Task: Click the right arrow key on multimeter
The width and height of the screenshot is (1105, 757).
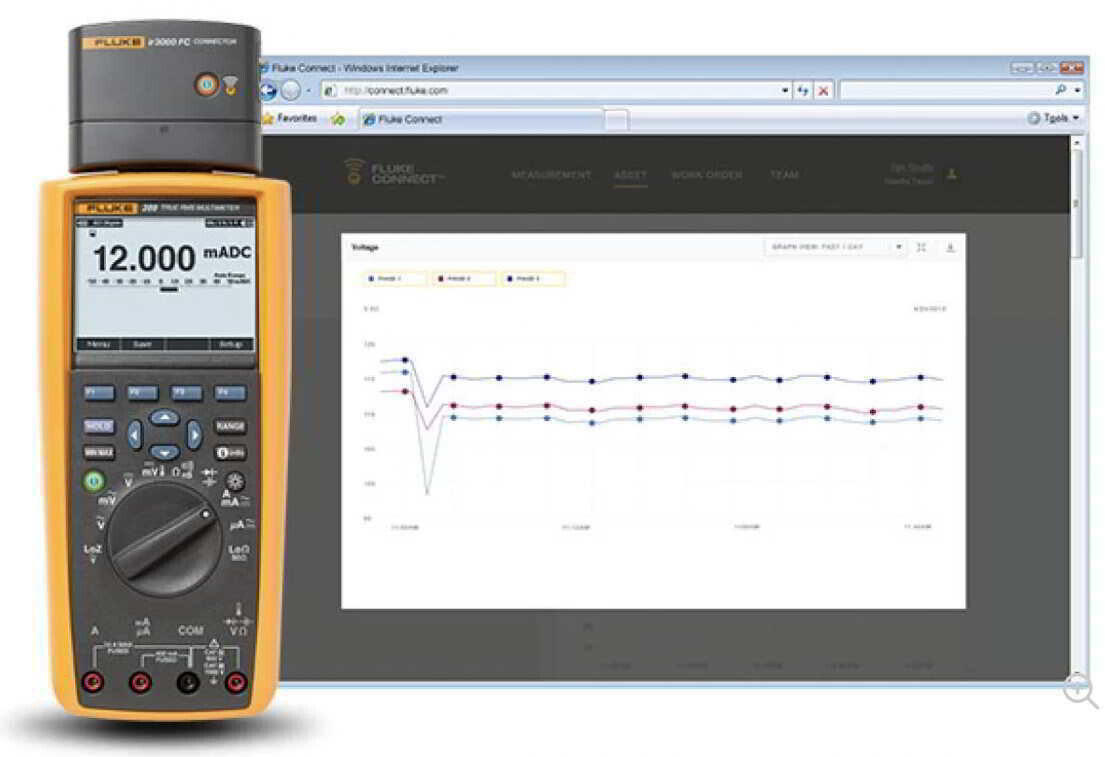Action: (x=194, y=435)
